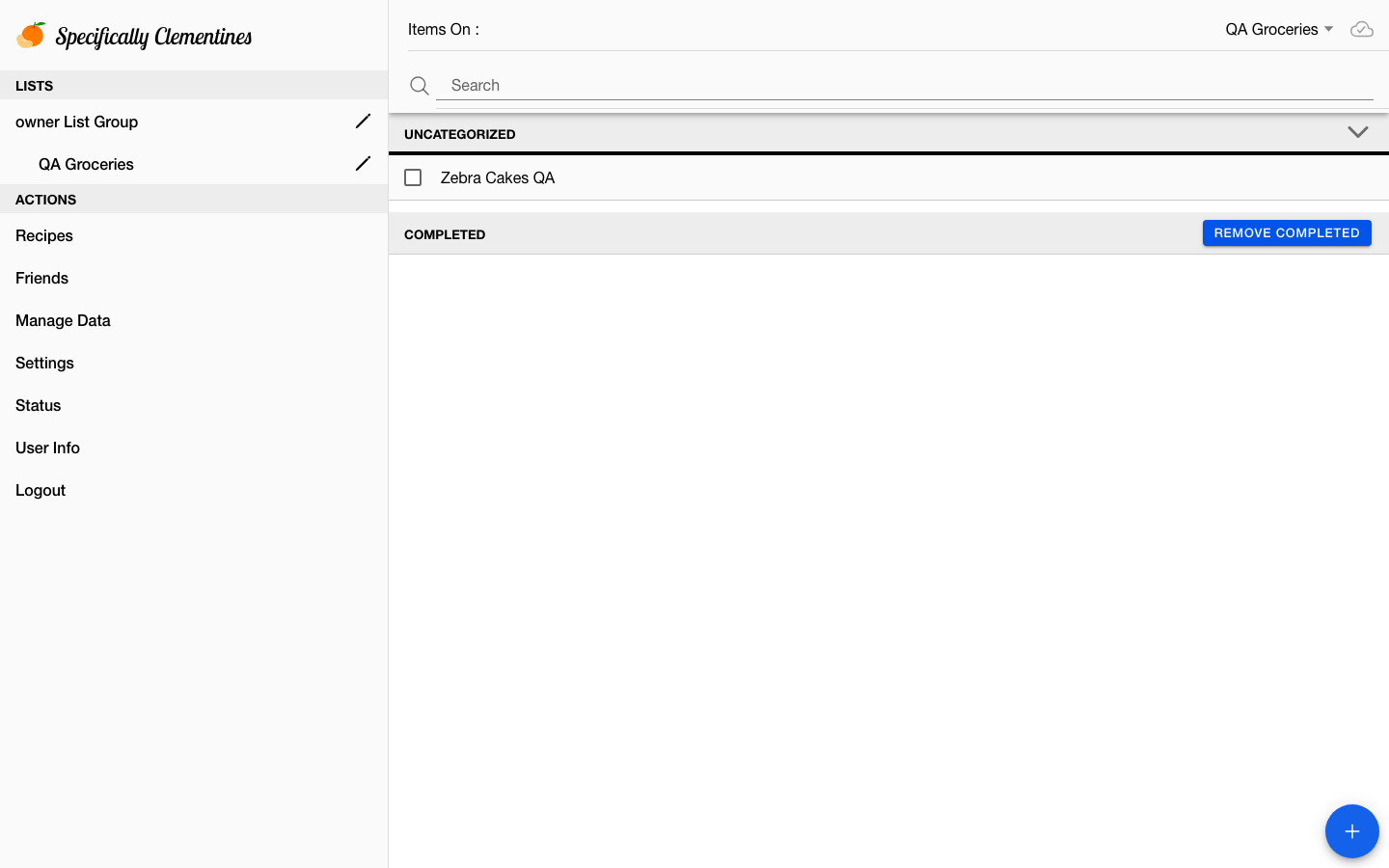Click the clementine logo icon

pos(31,35)
